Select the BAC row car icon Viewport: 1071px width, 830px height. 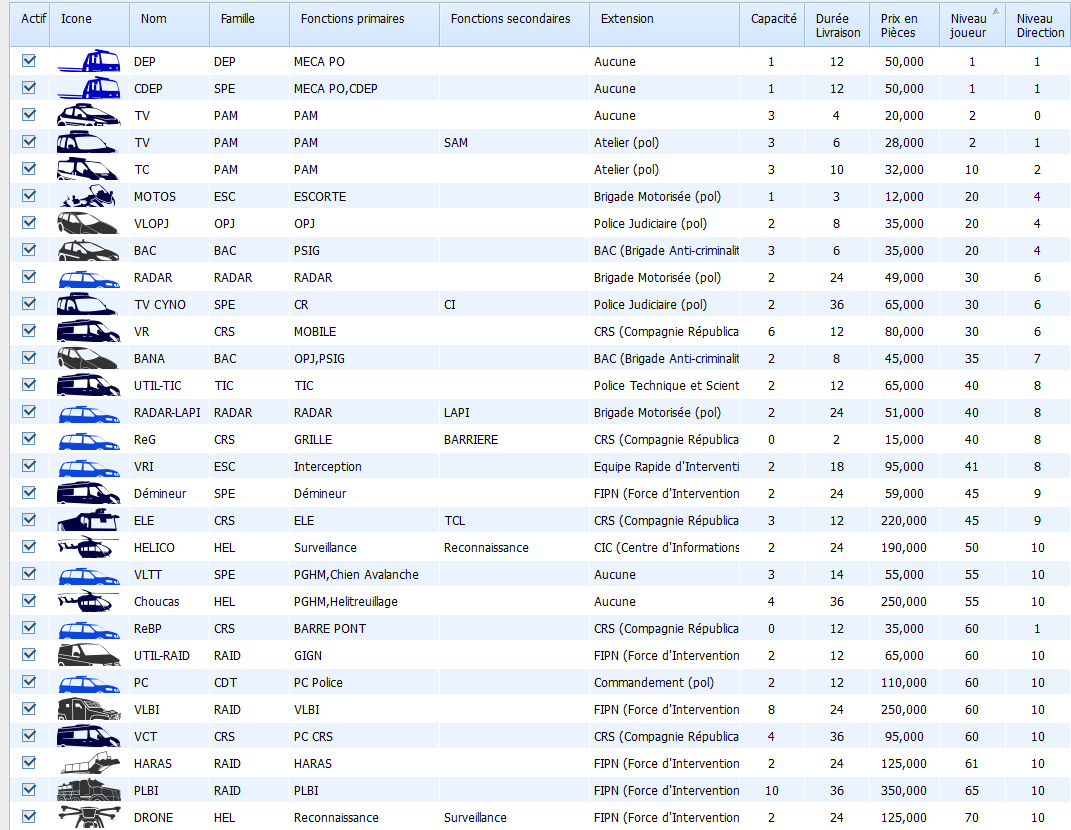(x=87, y=250)
